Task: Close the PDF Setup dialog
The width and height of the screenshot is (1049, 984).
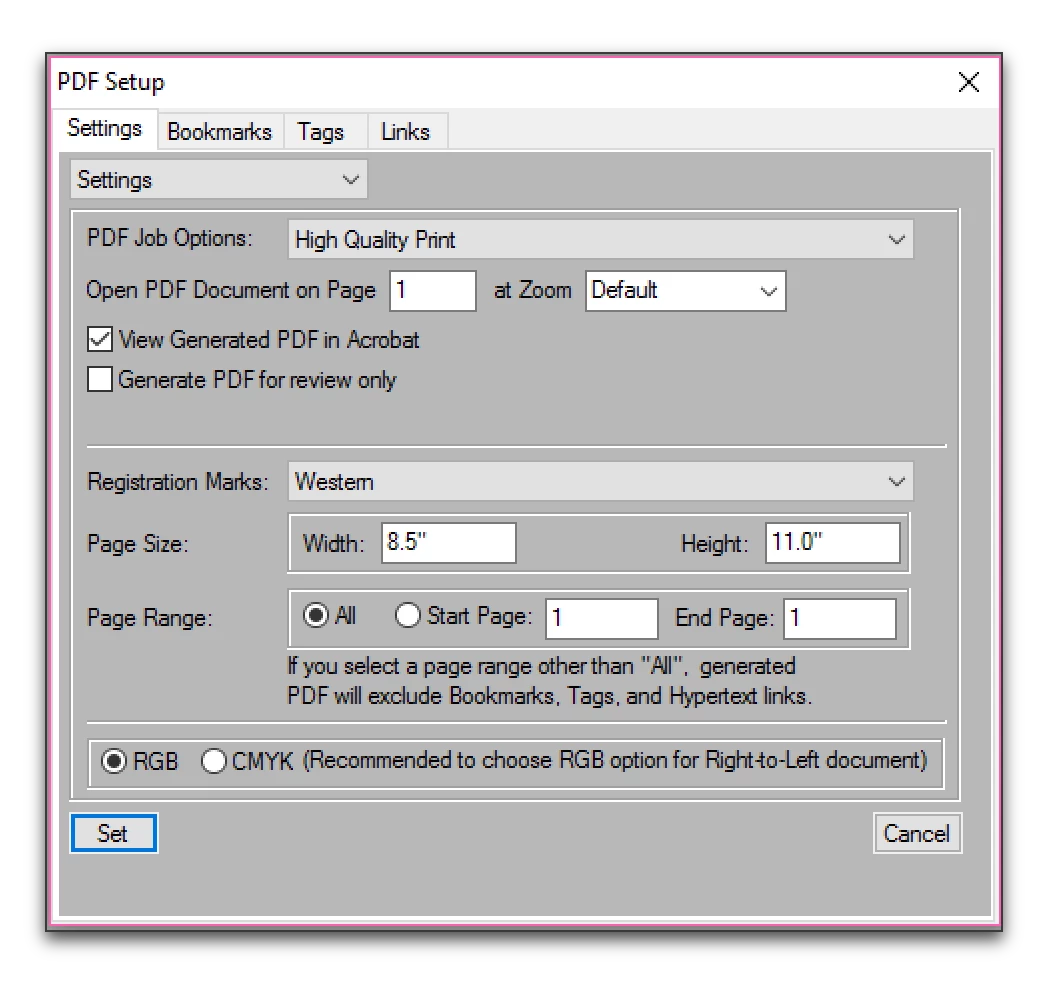Action: [969, 82]
